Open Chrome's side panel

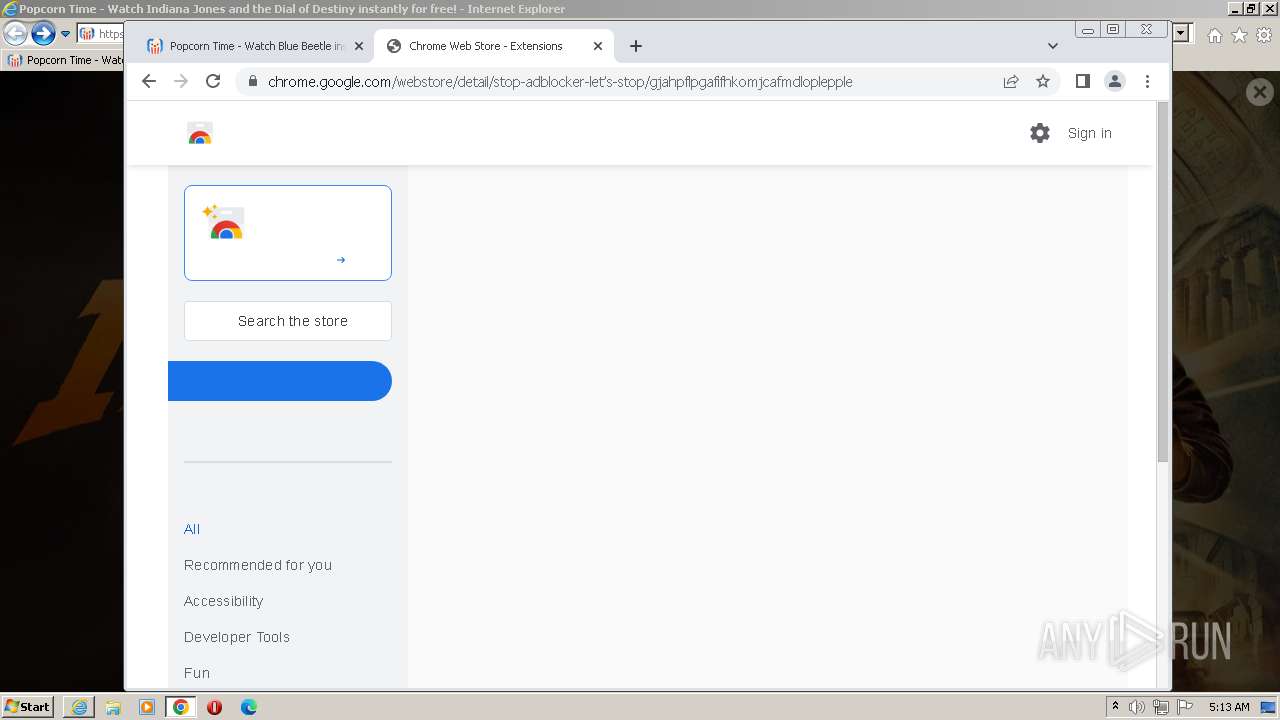pyautogui.click(x=1082, y=81)
